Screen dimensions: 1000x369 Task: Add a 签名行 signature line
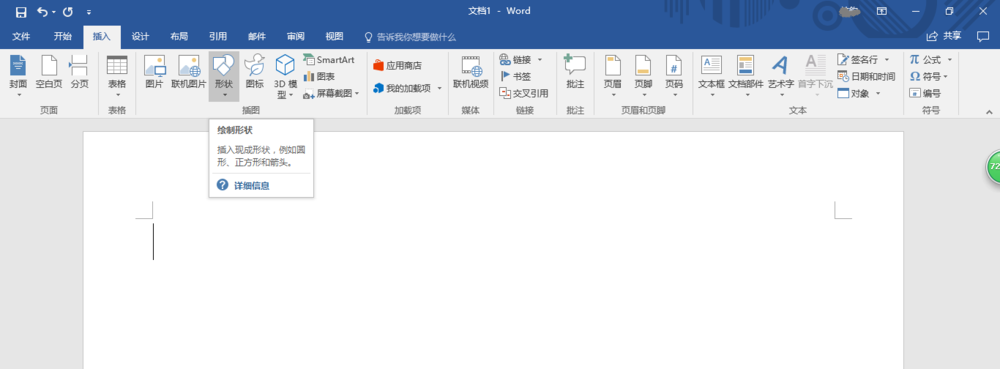point(857,60)
